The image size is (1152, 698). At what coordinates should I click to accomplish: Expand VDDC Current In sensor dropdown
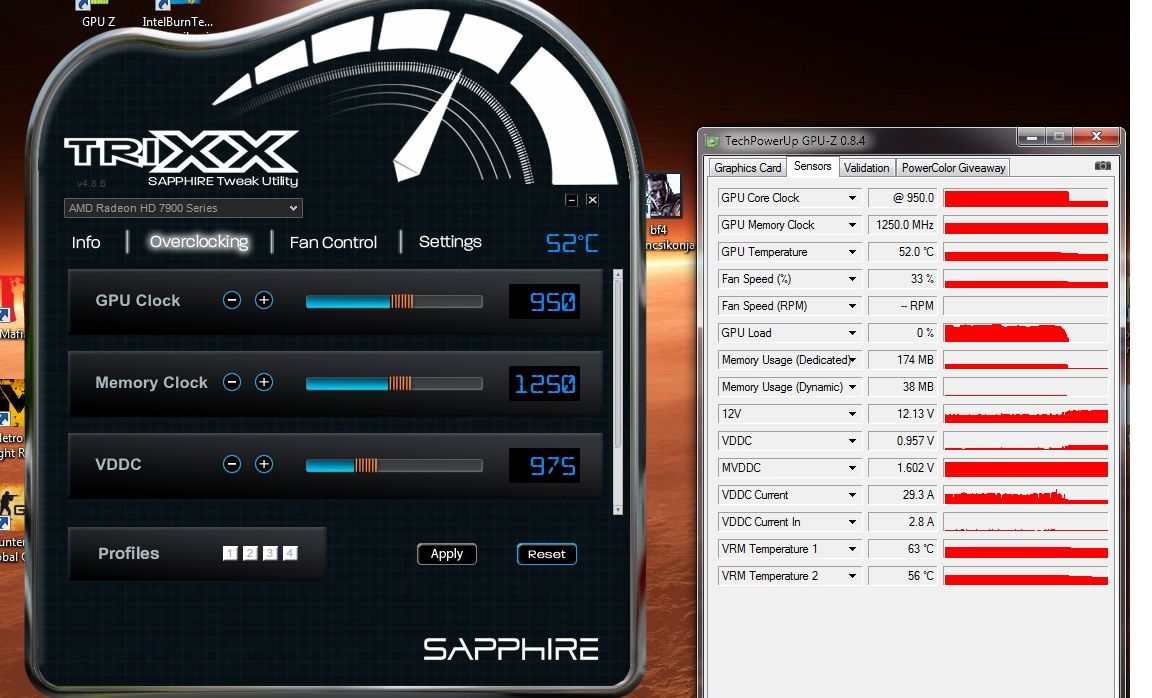click(x=852, y=522)
